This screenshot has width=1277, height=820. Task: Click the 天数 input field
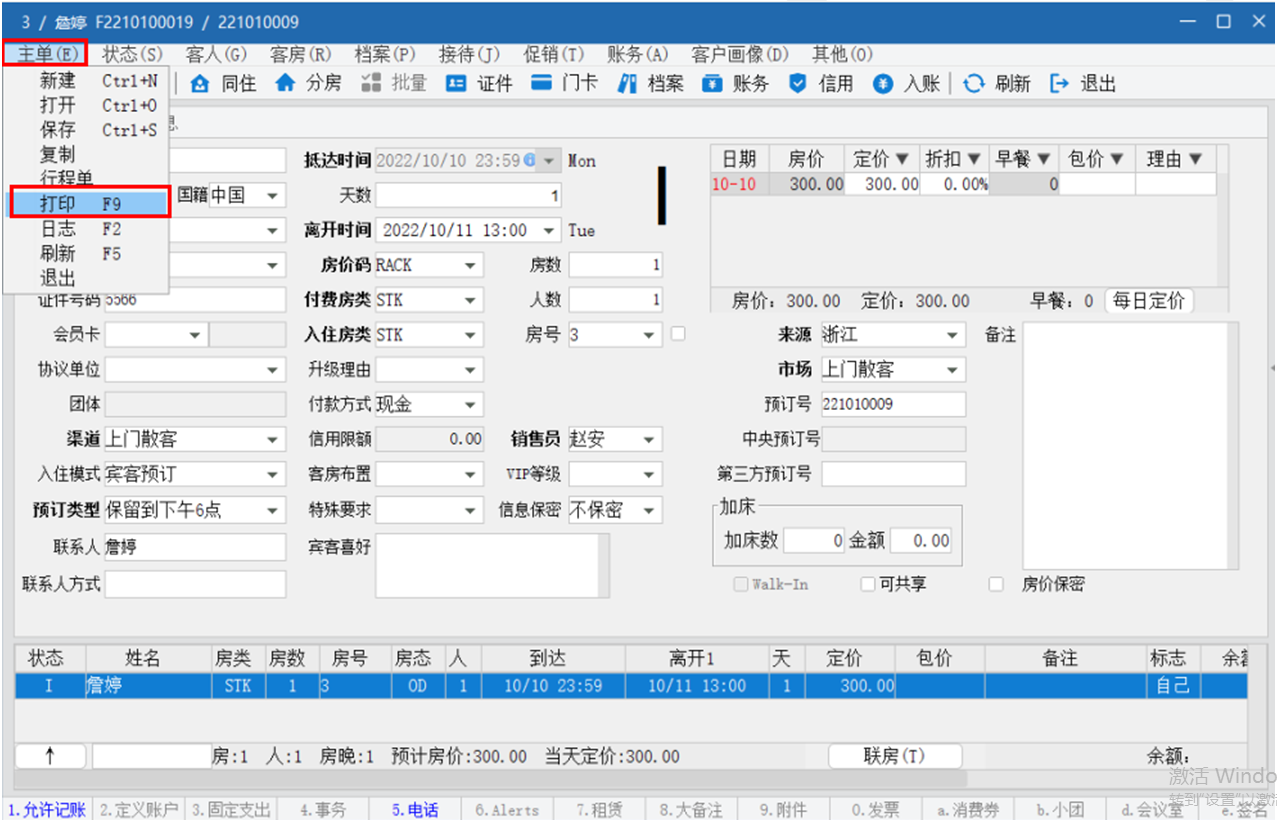tap(469, 195)
